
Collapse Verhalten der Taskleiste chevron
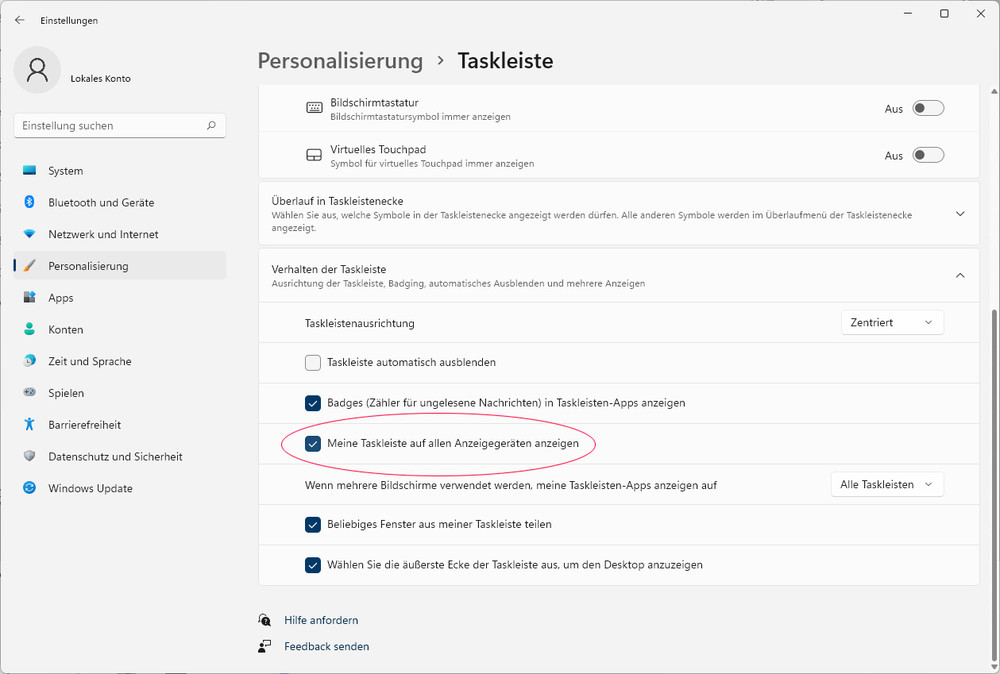[x=960, y=275]
